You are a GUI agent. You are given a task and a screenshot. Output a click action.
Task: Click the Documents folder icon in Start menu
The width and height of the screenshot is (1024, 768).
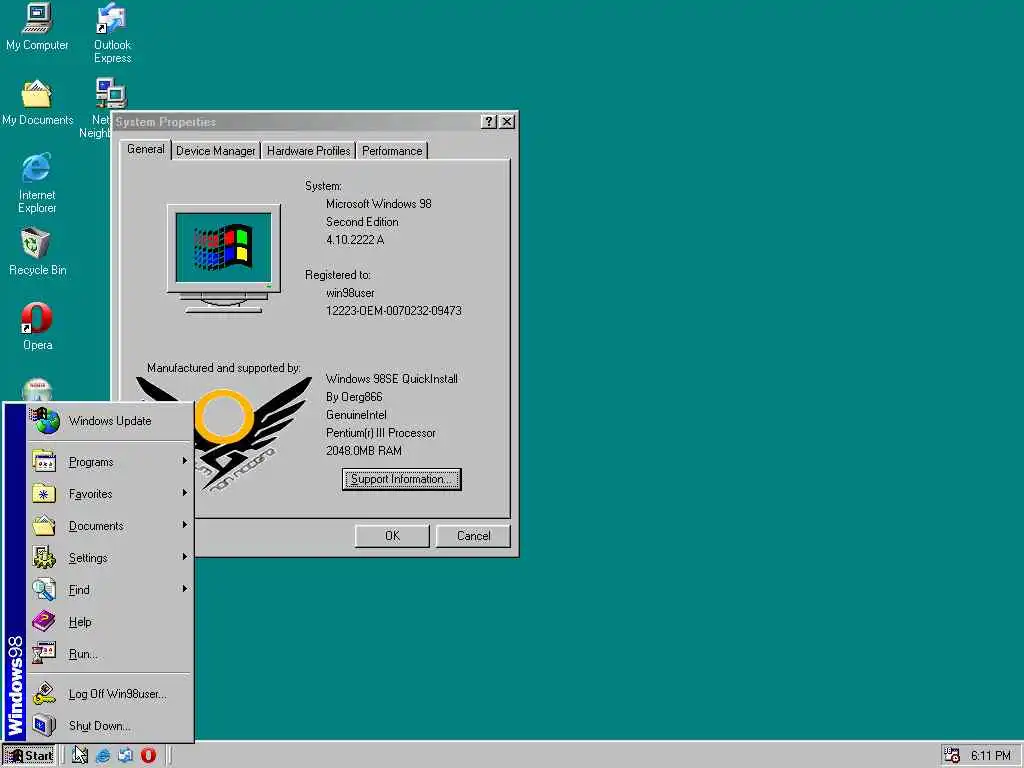[x=44, y=525]
